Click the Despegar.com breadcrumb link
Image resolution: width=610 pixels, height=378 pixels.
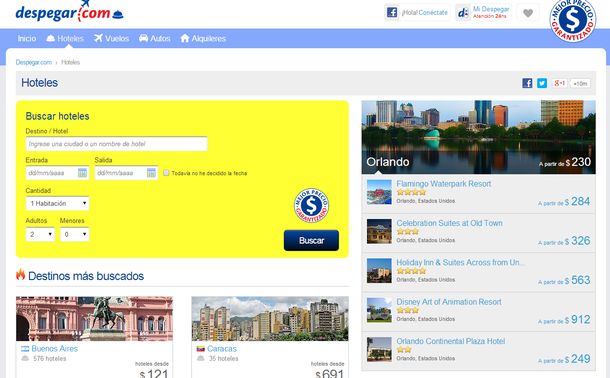33,62
